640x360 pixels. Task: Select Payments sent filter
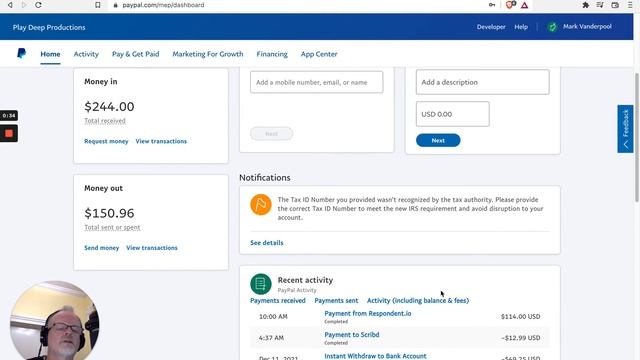point(336,300)
